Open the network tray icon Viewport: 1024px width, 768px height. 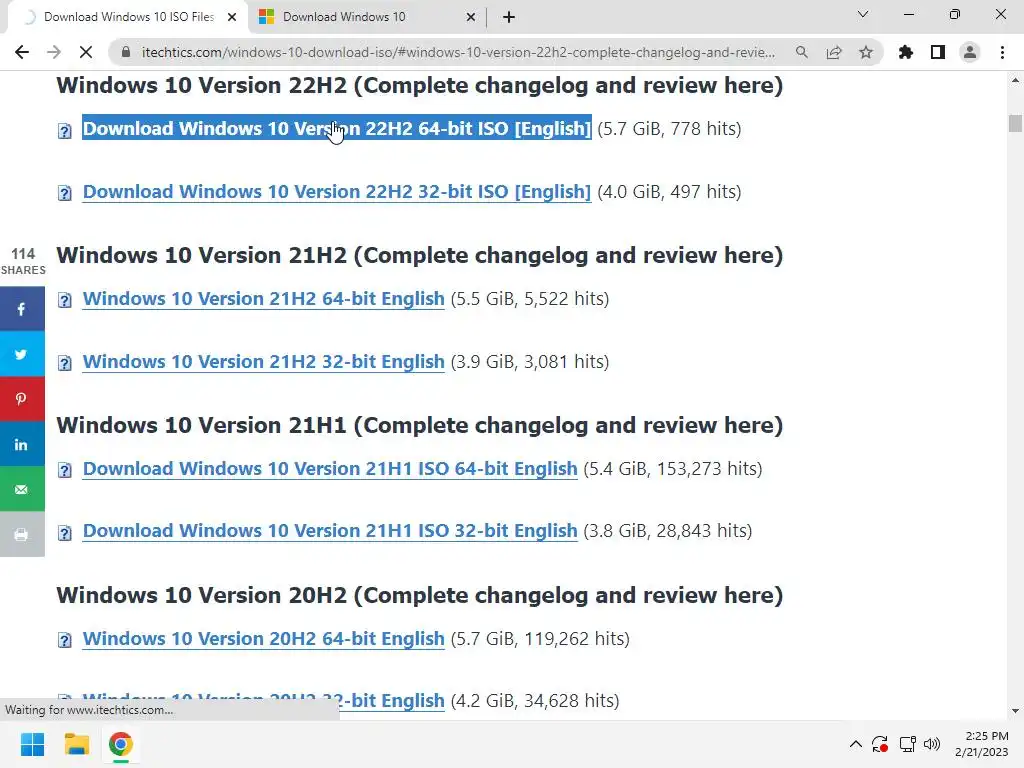click(907, 744)
